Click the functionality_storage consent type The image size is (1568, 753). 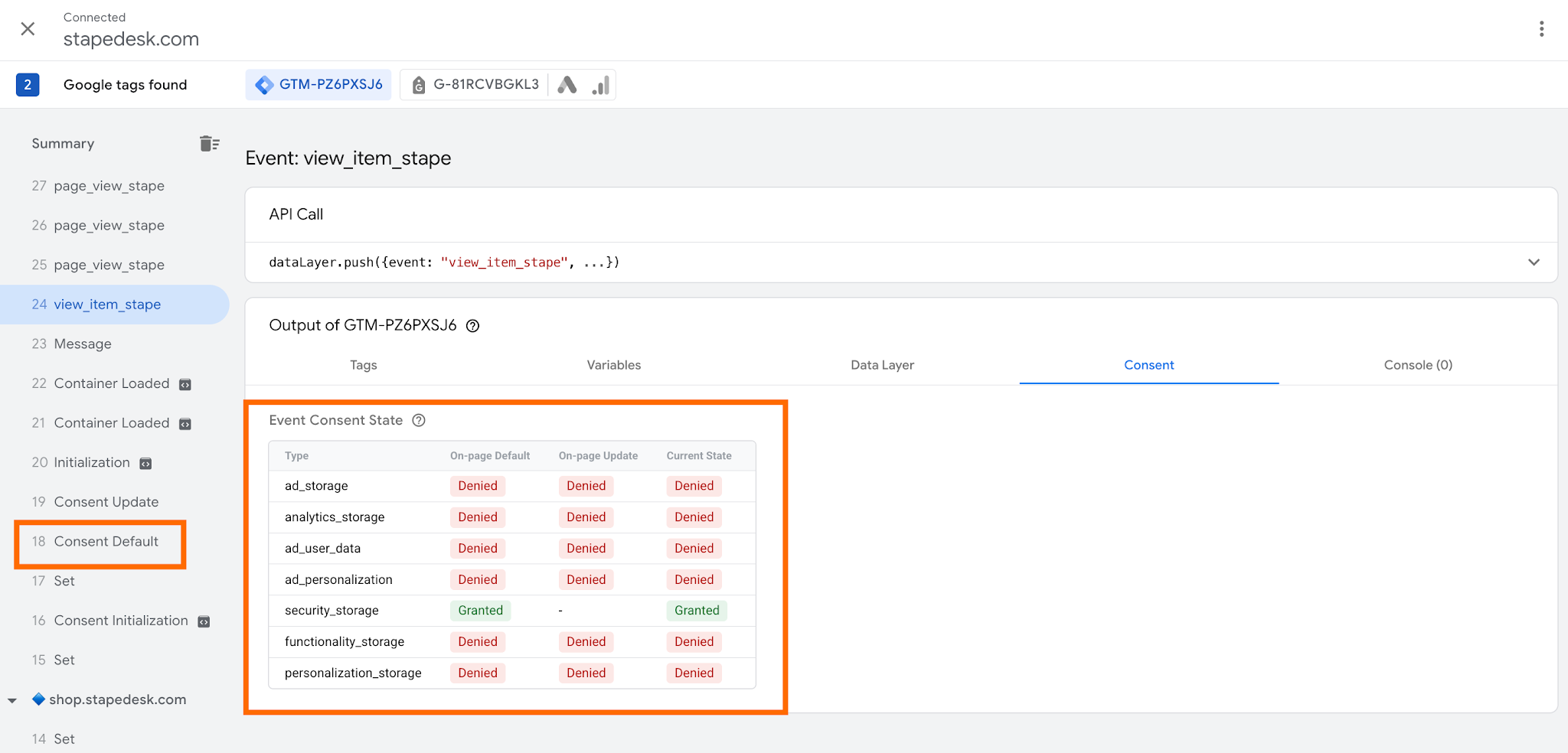click(345, 642)
